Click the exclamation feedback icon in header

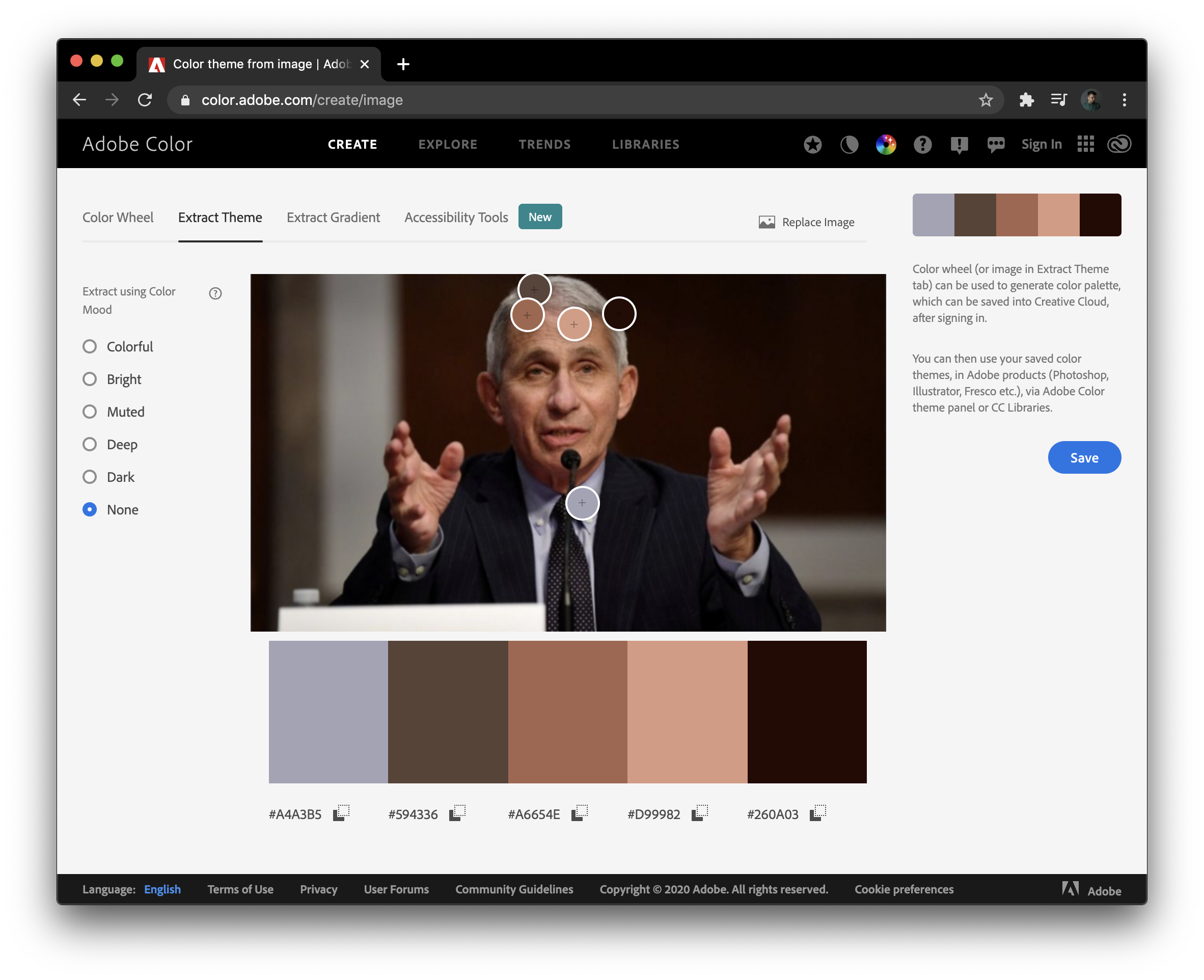coord(959,145)
